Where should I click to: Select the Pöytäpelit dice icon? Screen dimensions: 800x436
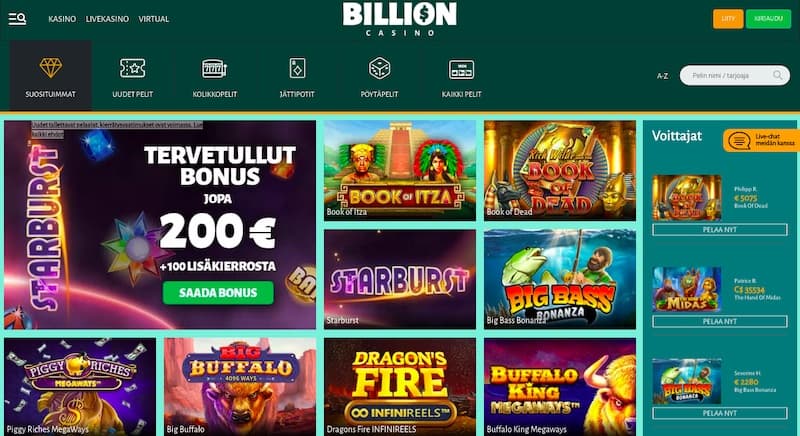379,68
